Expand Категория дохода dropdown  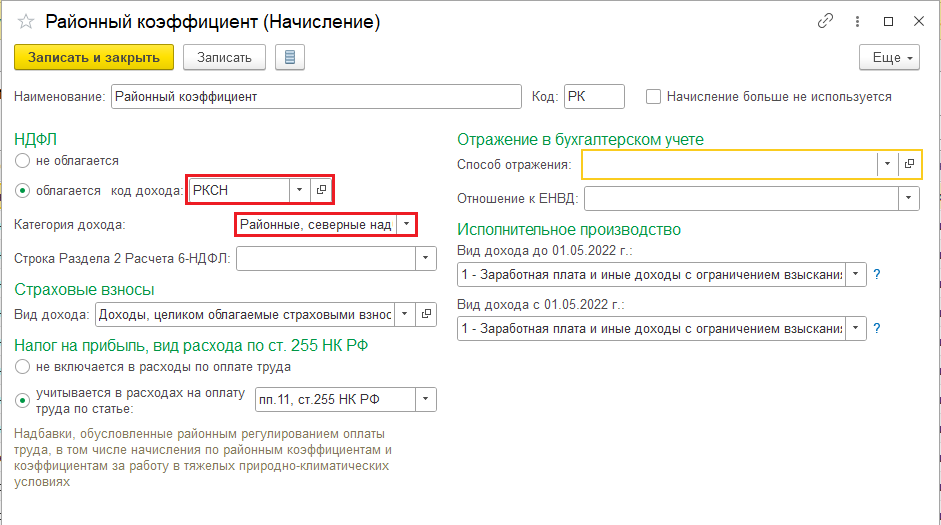click(406, 224)
